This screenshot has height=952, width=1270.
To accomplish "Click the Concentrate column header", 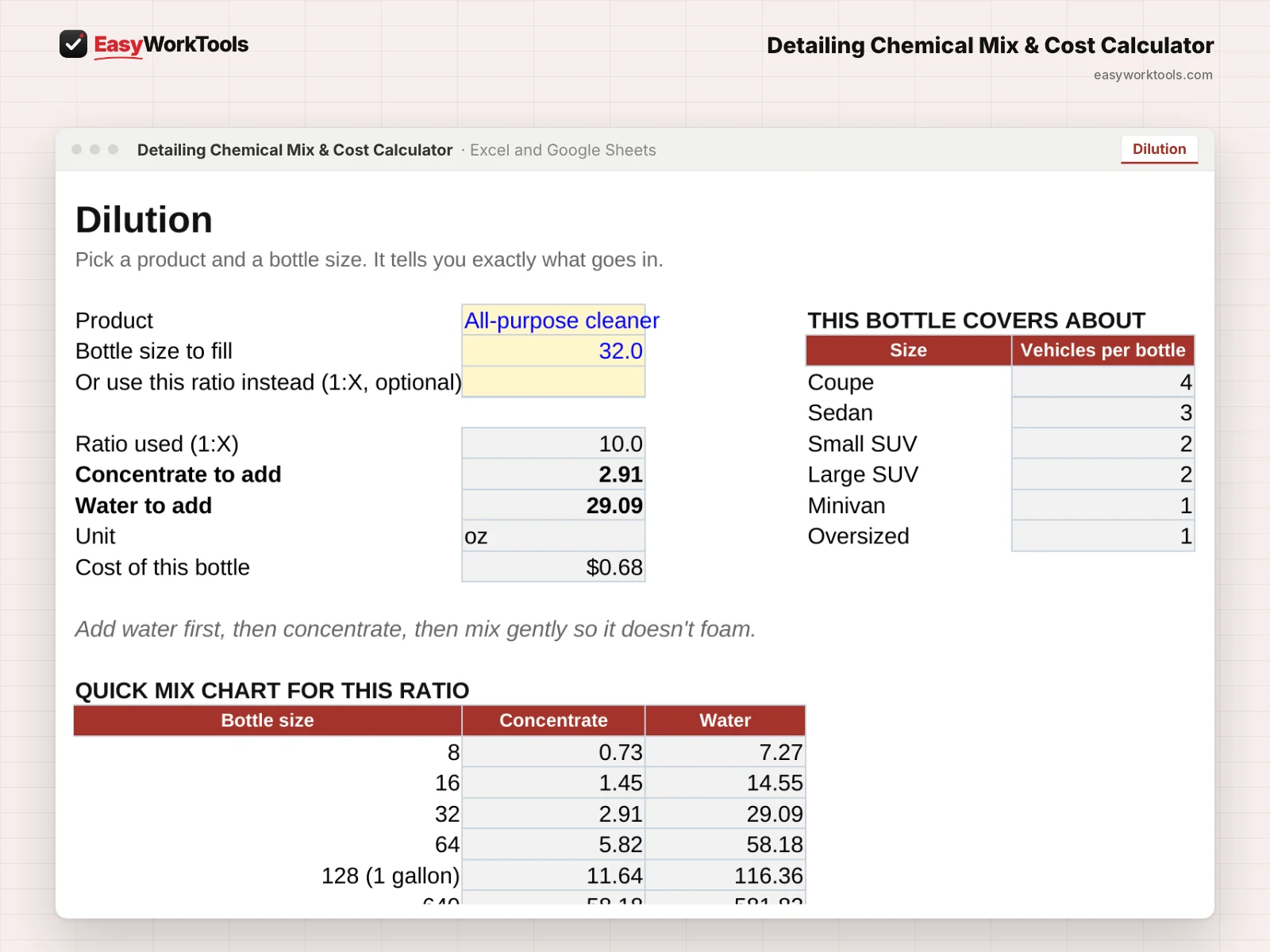I will (x=553, y=720).
